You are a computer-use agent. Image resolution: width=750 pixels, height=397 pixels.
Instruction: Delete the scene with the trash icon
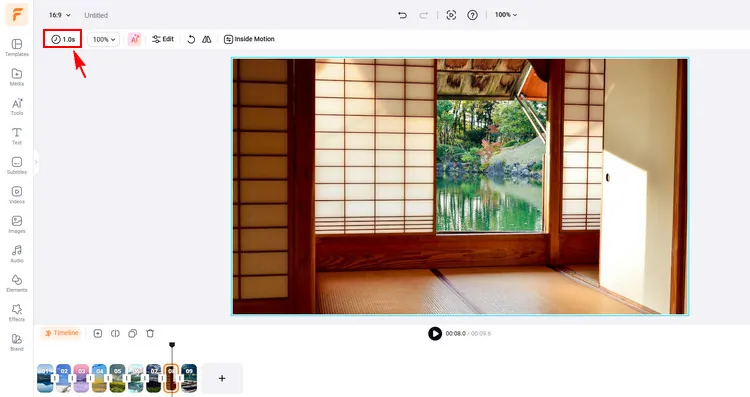click(150, 333)
